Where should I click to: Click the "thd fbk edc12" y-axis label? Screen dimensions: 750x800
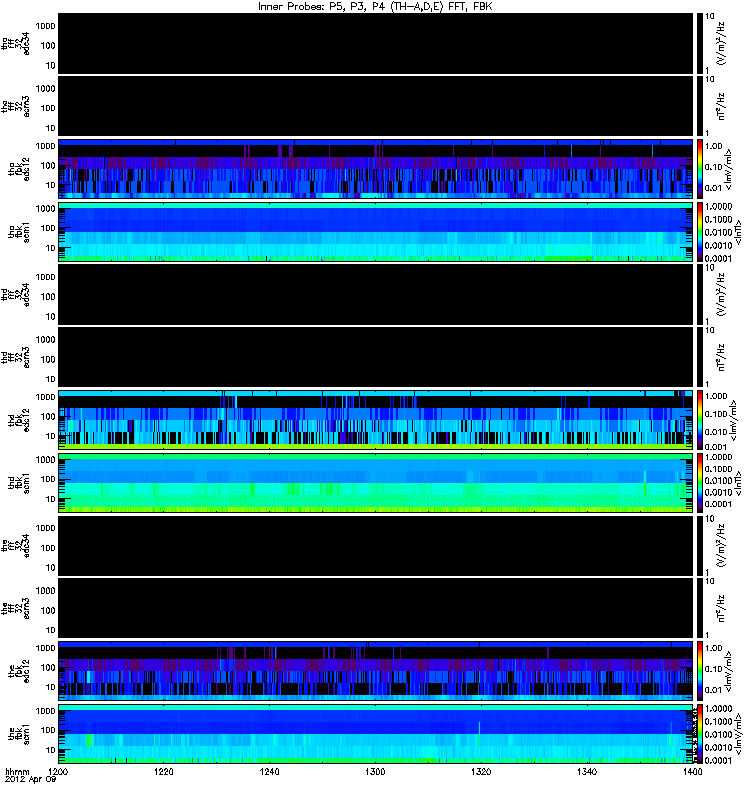point(19,421)
